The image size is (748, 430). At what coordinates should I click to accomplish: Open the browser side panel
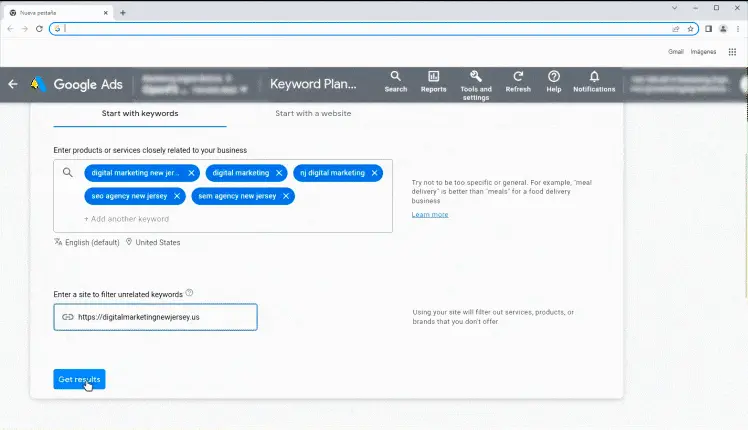[x=708, y=29]
